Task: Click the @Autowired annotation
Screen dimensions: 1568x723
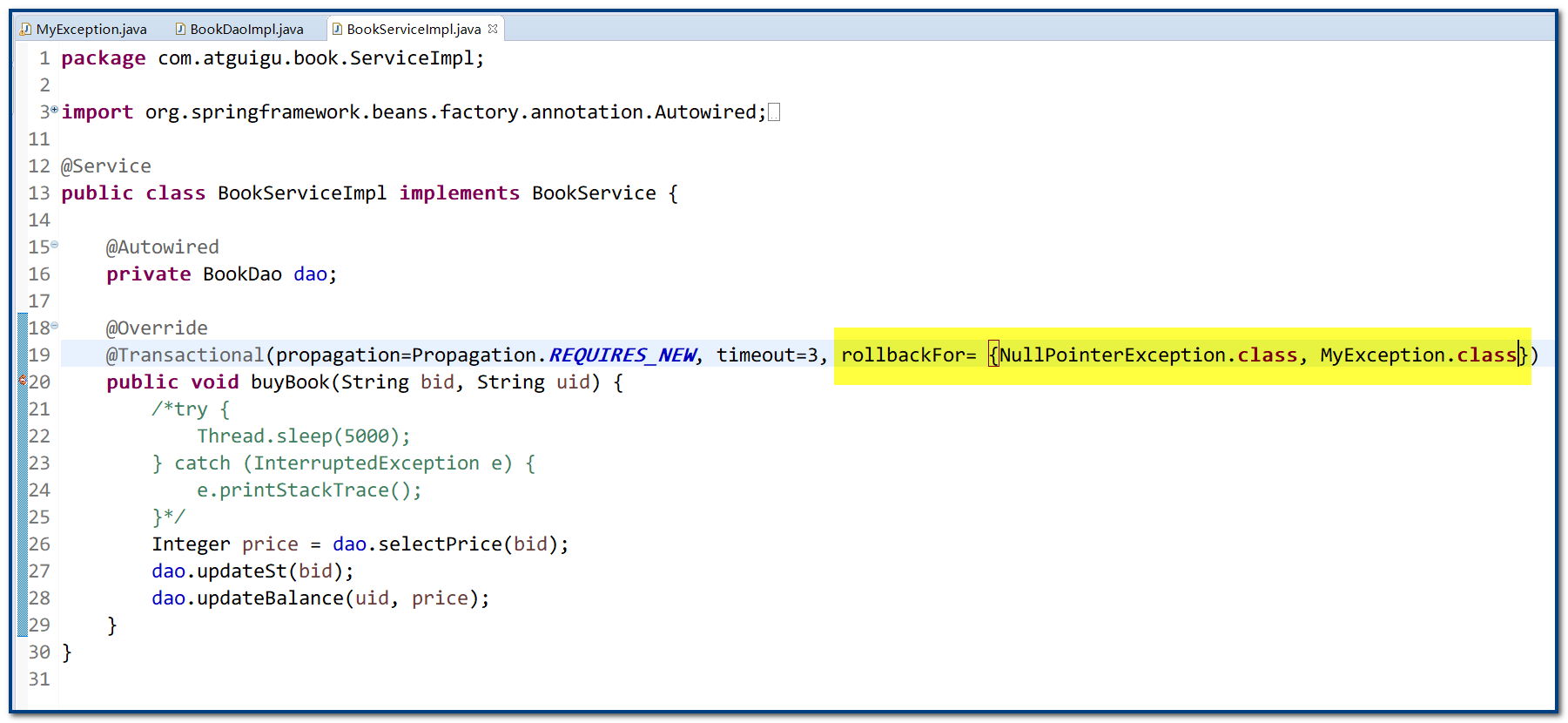Action: pos(163,247)
